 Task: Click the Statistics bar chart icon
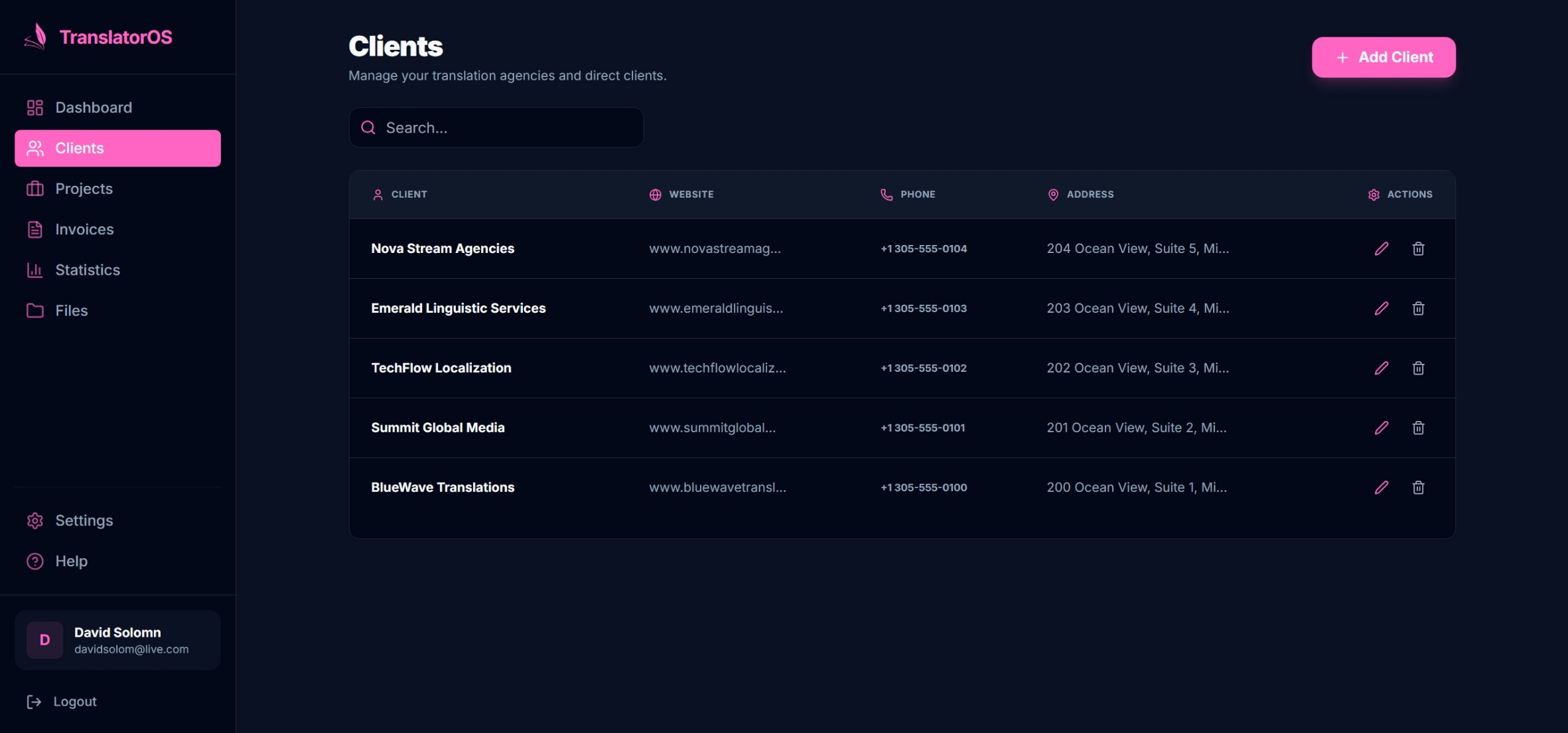coord(35,270)
